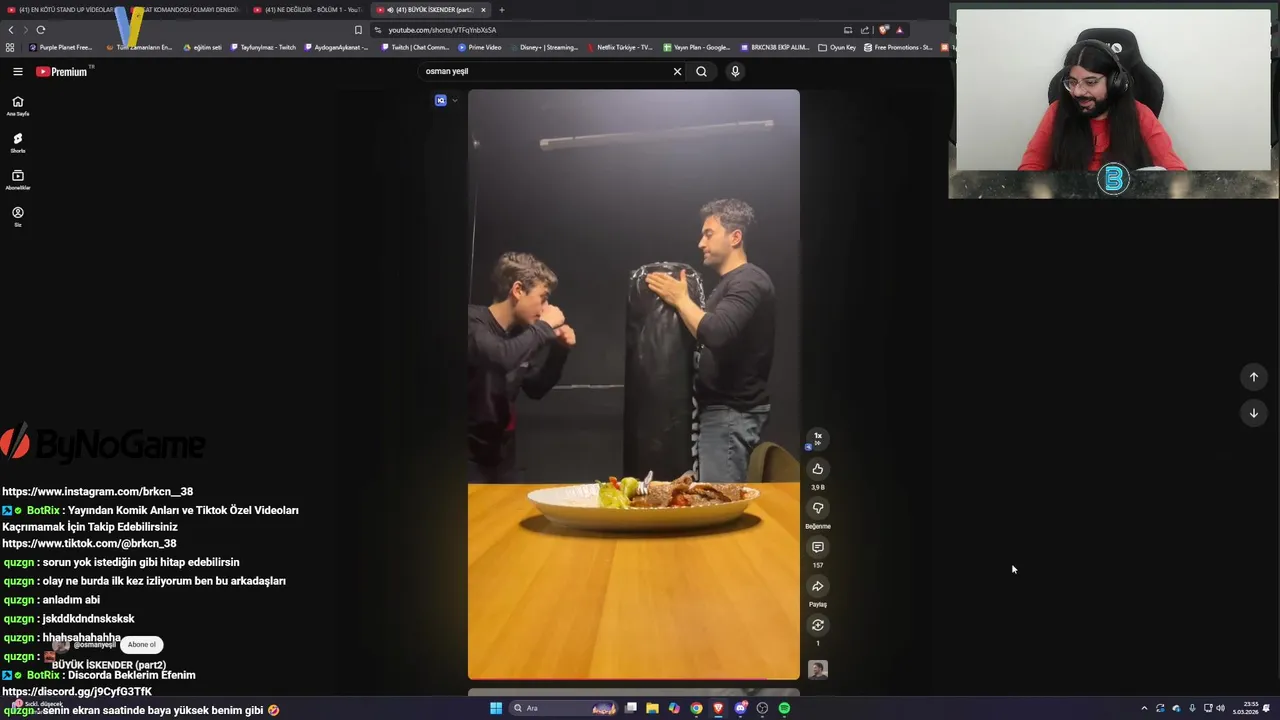Open volume control in tray
The height and width of the screenshot is (720, 1280).
[x=1220, y=708]
